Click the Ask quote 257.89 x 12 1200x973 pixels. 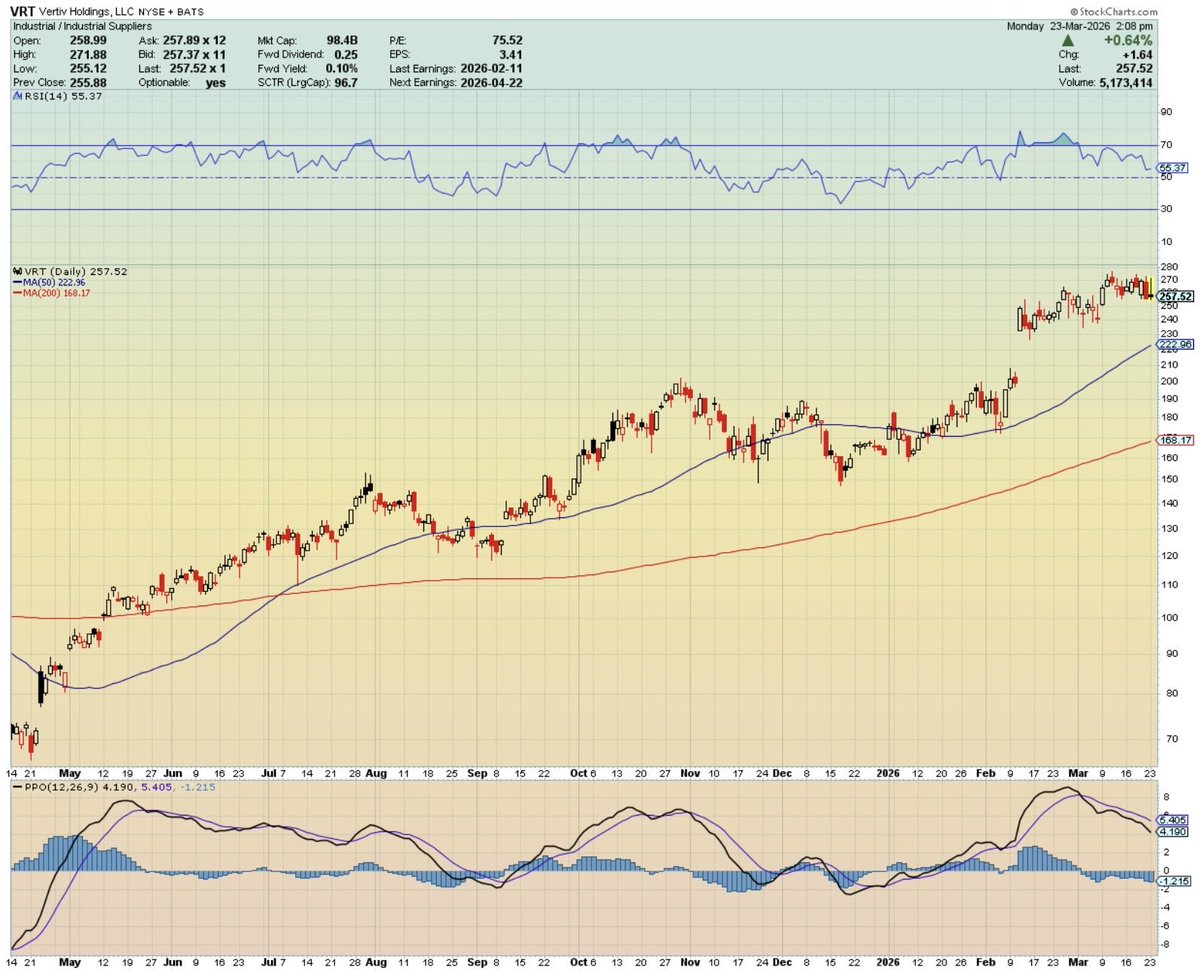tap(193, 40)
